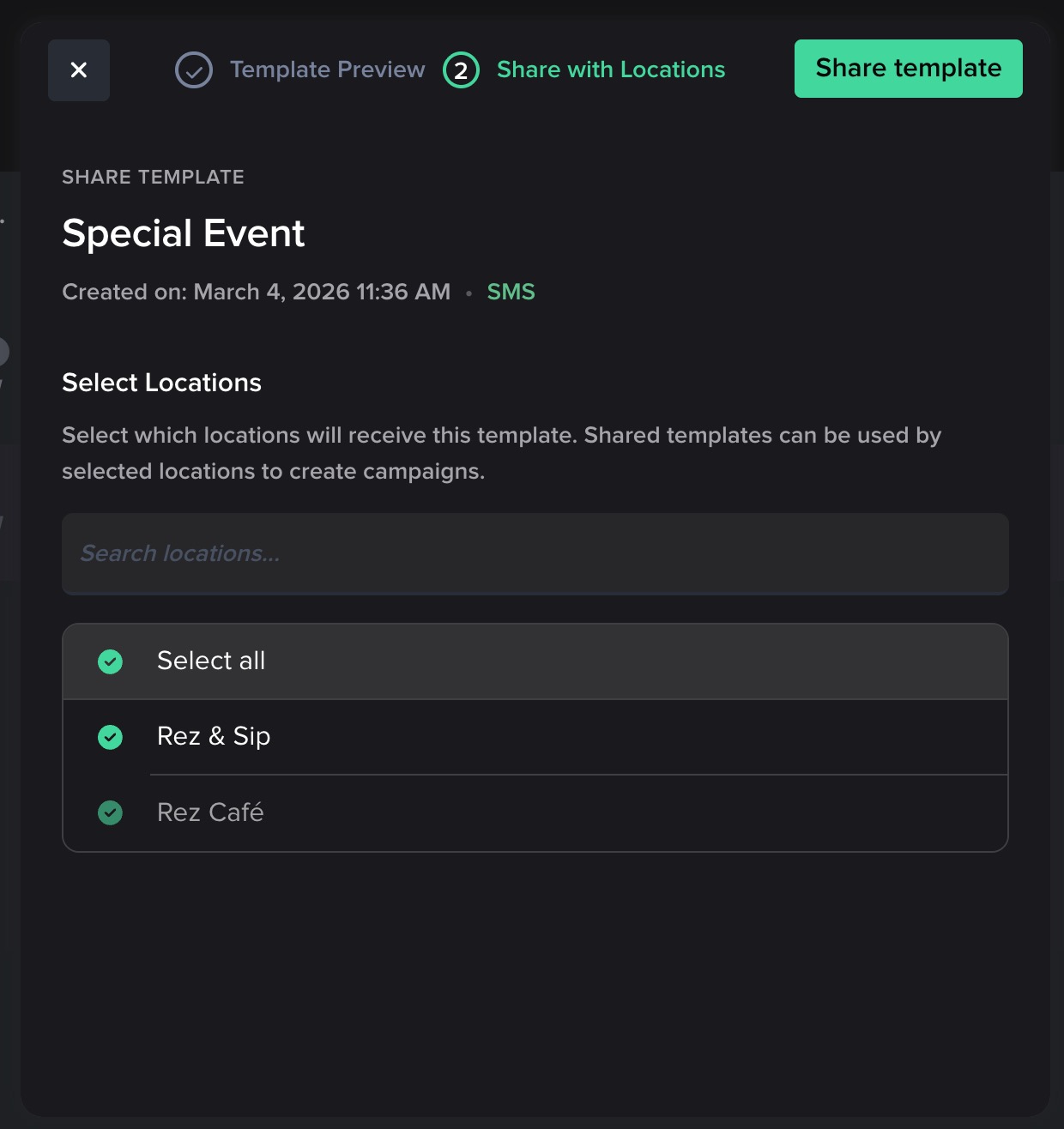Select the Share with Locations step label
The height and width of the screenshot is (1129, 1064).
pyautogui.click(x=611, y=69)
